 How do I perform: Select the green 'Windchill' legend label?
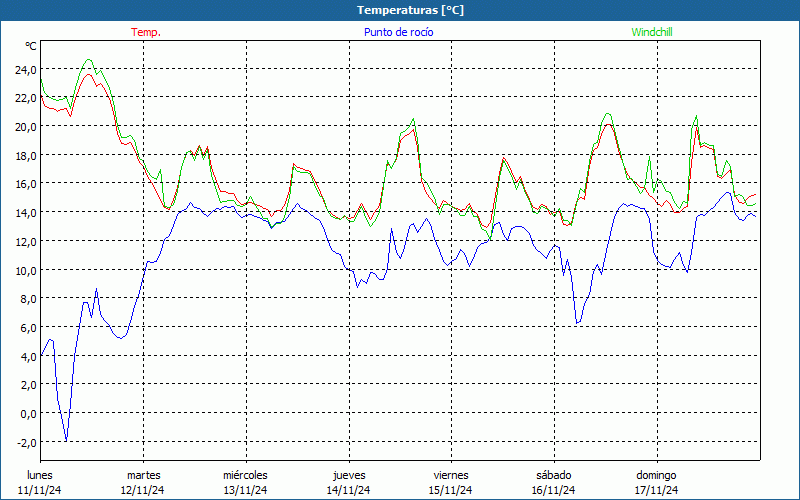(x=652, y=32)
